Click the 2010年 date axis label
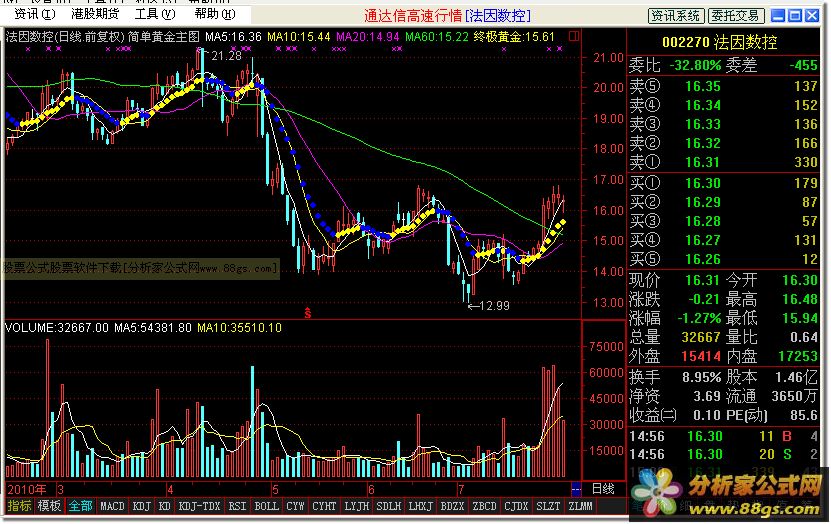The width and height of the screenshot is (831, 524). tap(26, 489)
